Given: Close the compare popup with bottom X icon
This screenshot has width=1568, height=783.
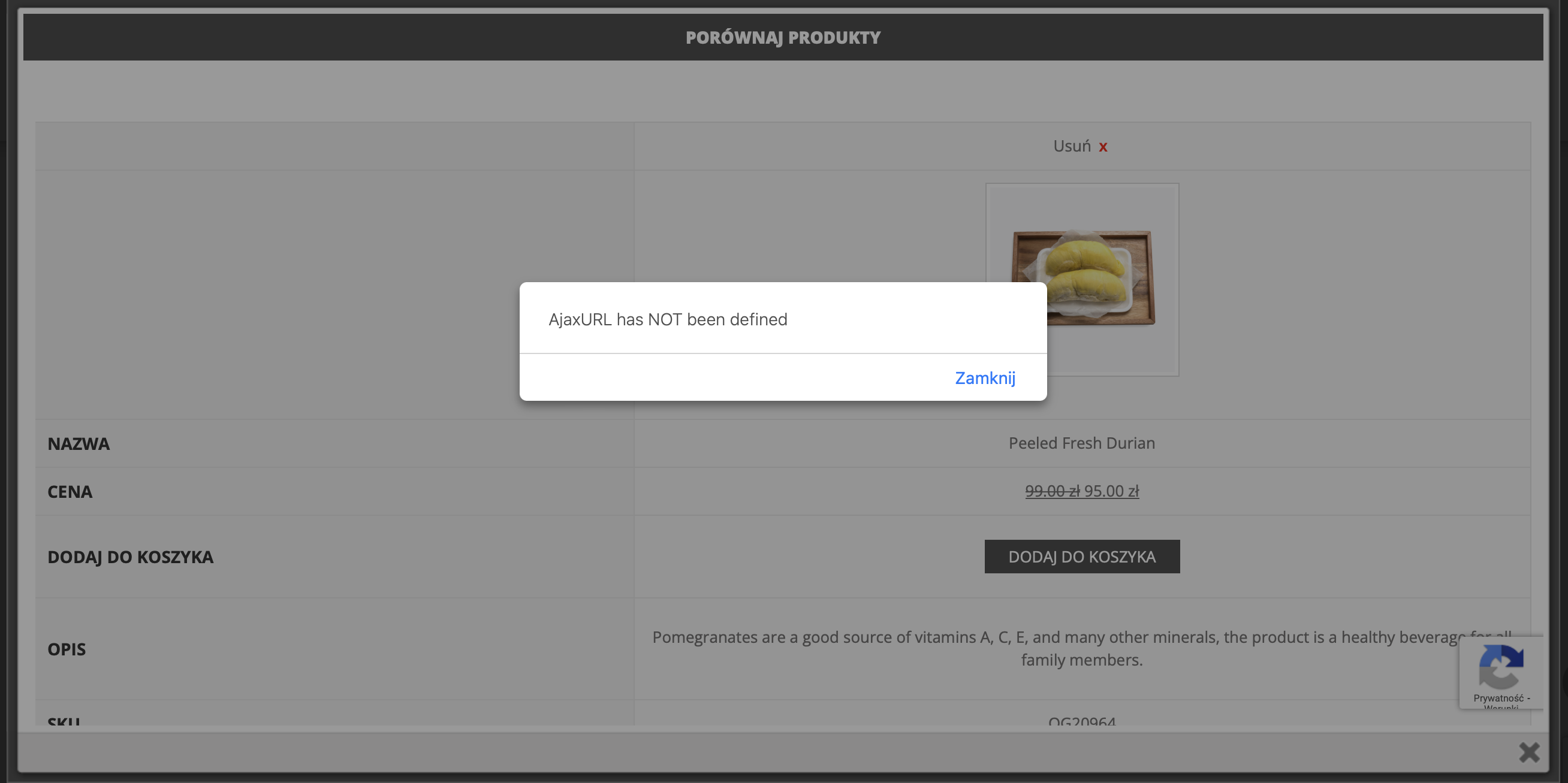Looking at the screenshot, I should (1529, 752).
